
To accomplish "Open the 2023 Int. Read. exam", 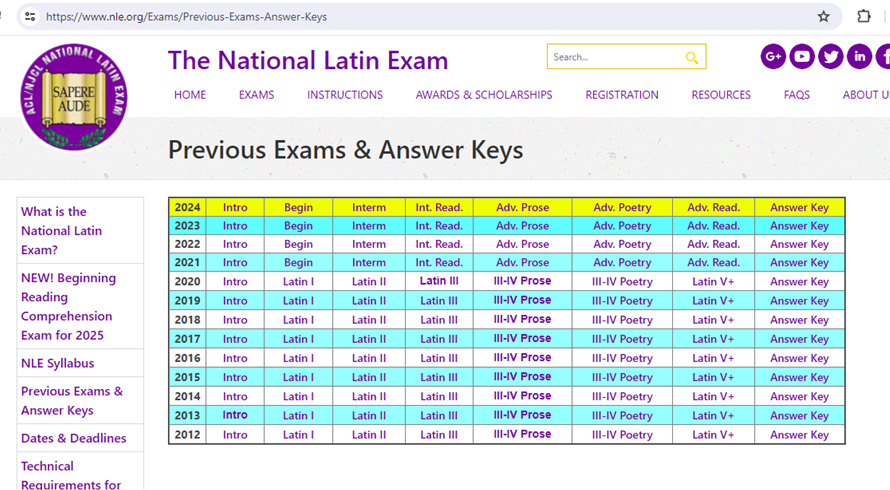I will [439, 225].
